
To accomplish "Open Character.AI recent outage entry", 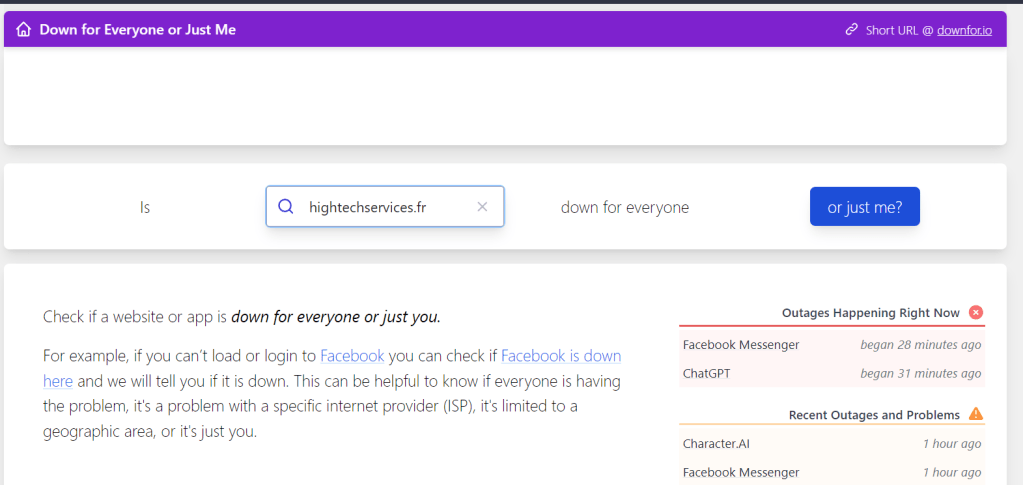I will pos(716,444).
